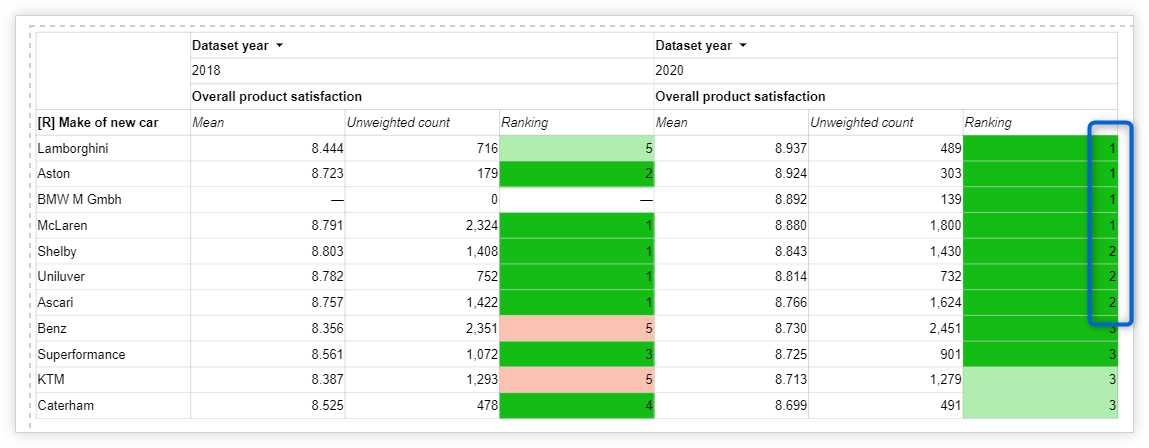Click KTM 2020 mean value 8.713
1149x448 pixels.
pyautogui.click(x=791, y=380)
